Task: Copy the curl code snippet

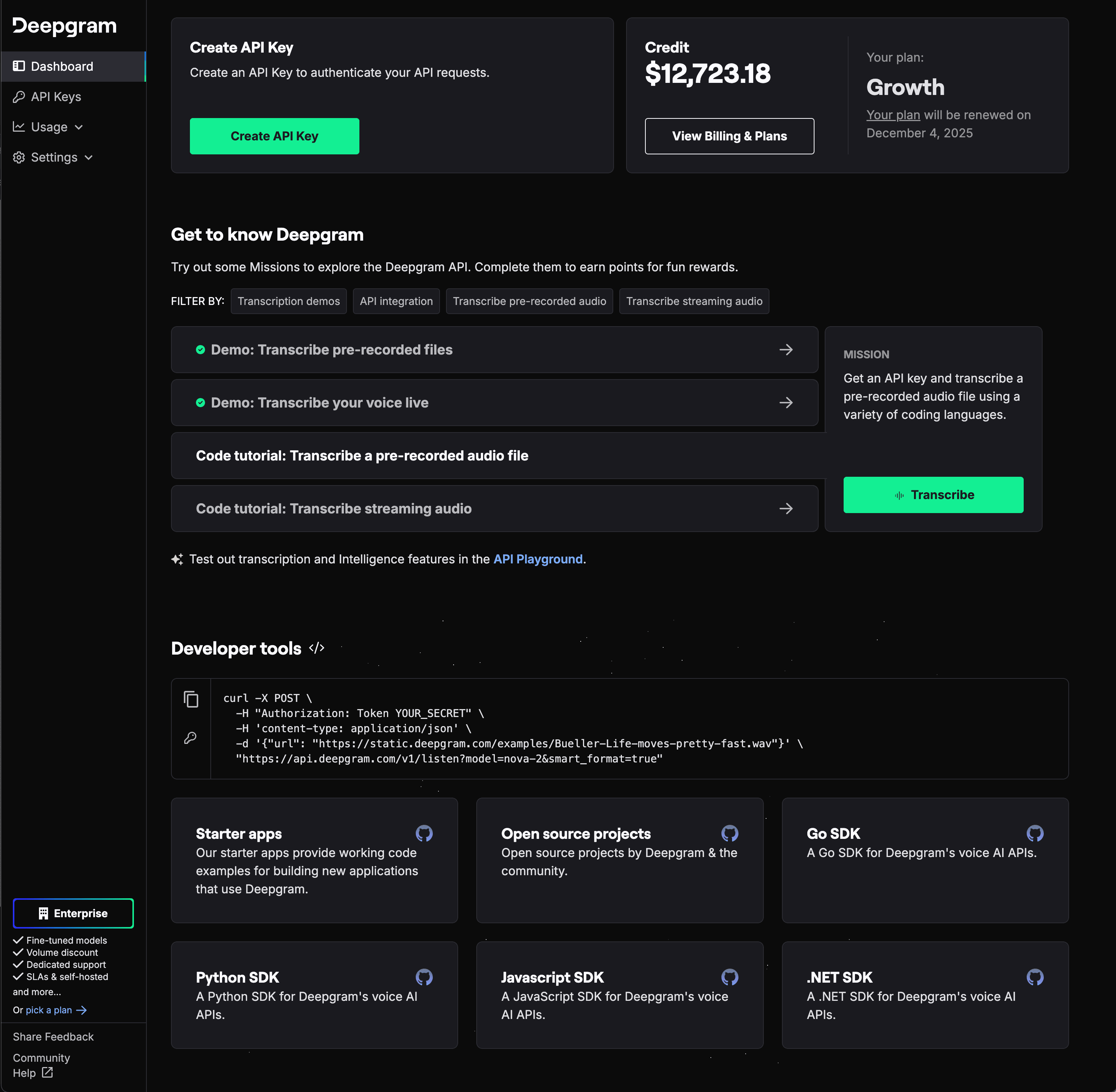Action: pyautogui.click(x=191, y=699)
